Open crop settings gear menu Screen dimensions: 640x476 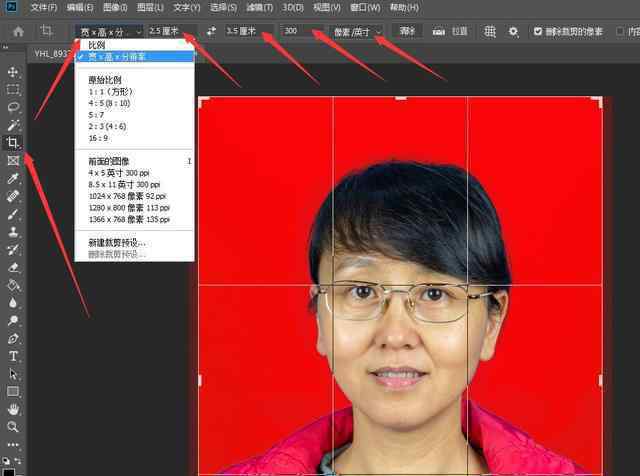tap(513, 31)
